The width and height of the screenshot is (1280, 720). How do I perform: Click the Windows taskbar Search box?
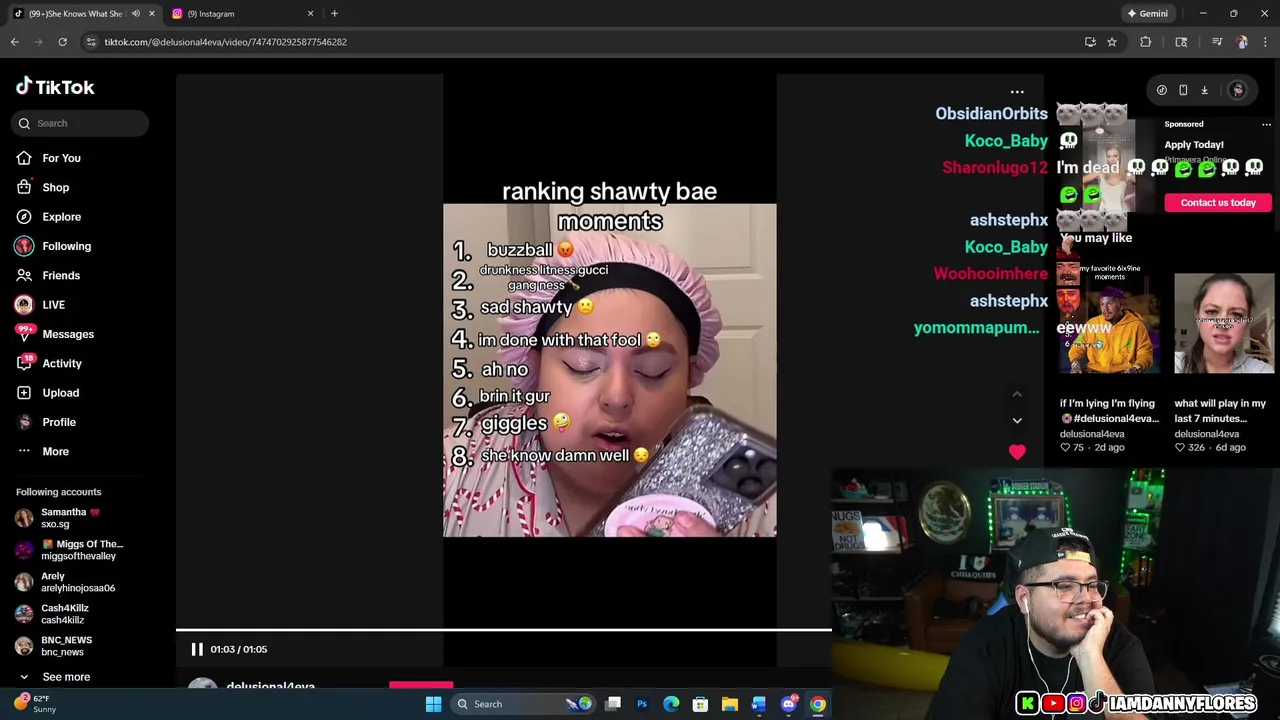(x=522, y=704)
